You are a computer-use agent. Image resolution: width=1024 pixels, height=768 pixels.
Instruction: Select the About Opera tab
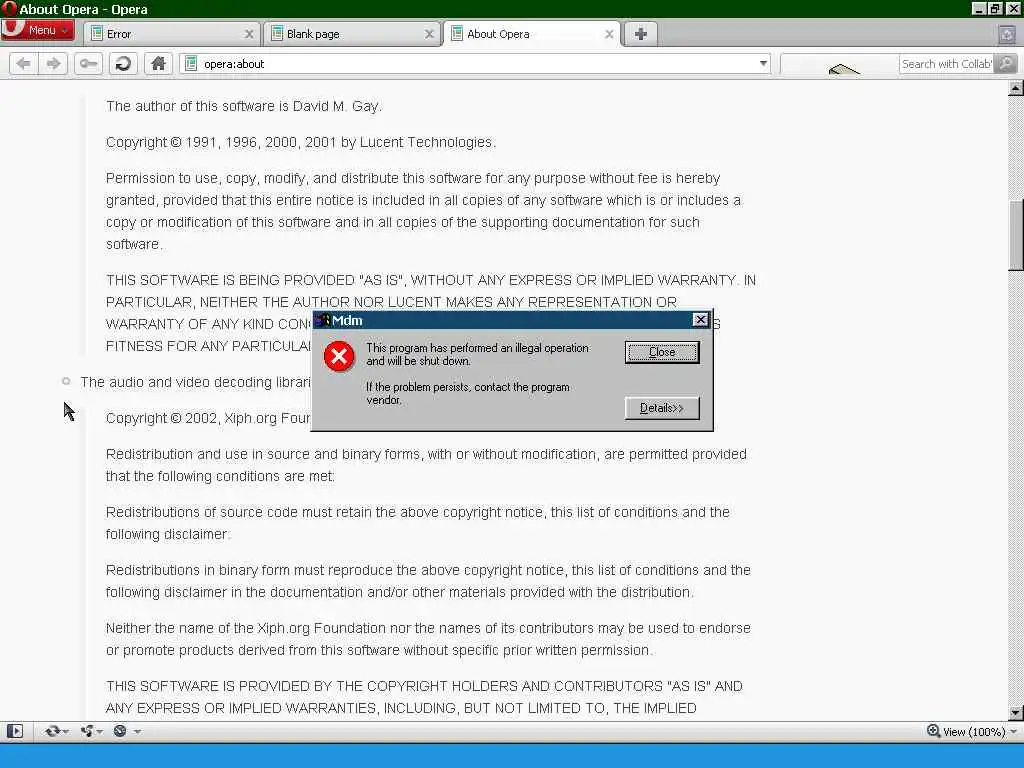click(x=532, y=34)
